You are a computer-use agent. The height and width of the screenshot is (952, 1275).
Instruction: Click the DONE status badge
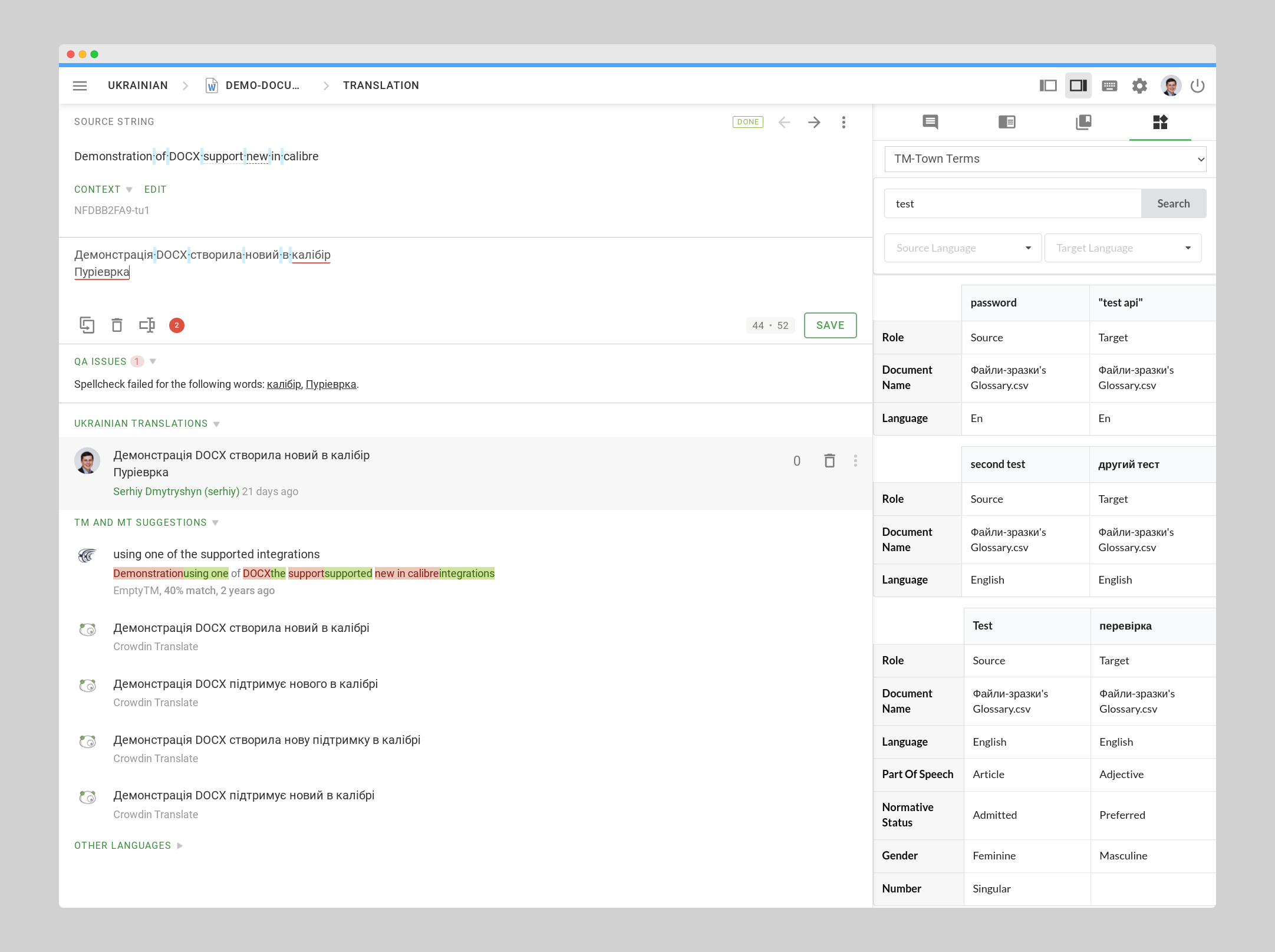click(x=747, y=122)
